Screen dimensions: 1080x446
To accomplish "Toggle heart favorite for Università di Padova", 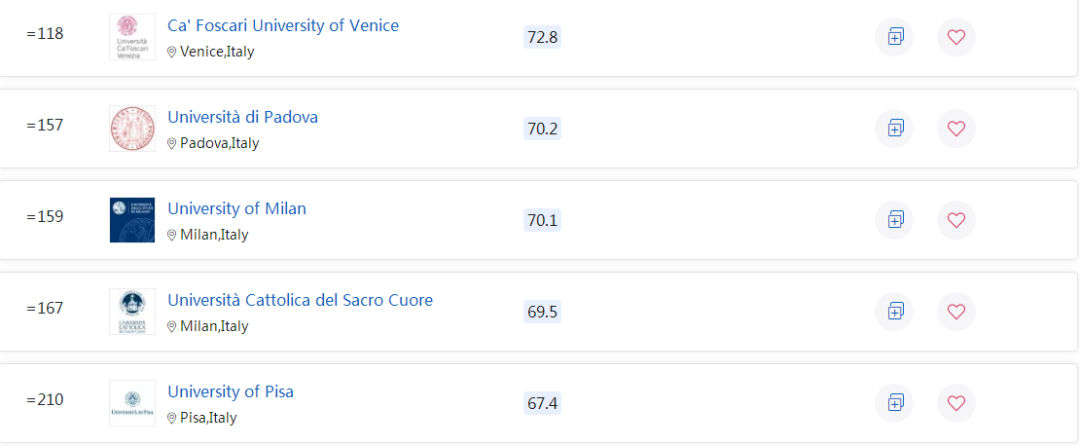I will (x=956, y=128).
